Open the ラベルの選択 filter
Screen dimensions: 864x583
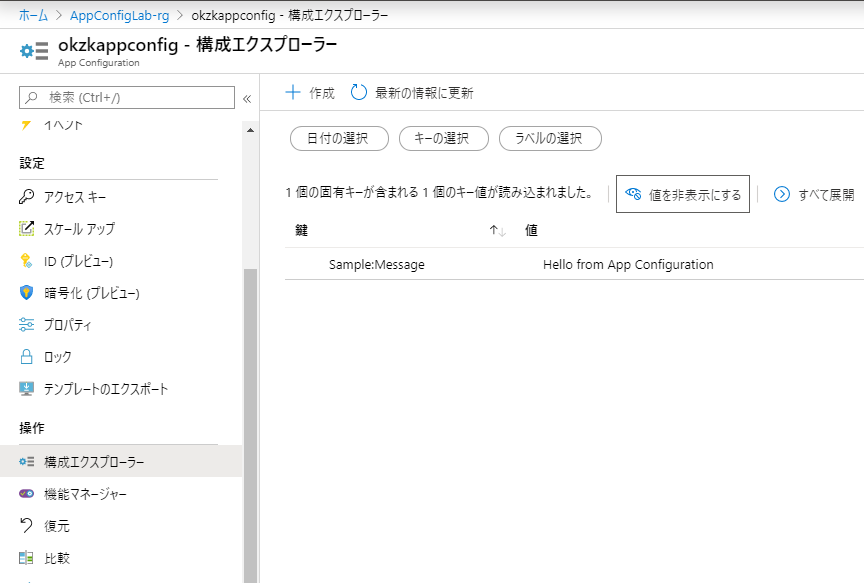550,138
